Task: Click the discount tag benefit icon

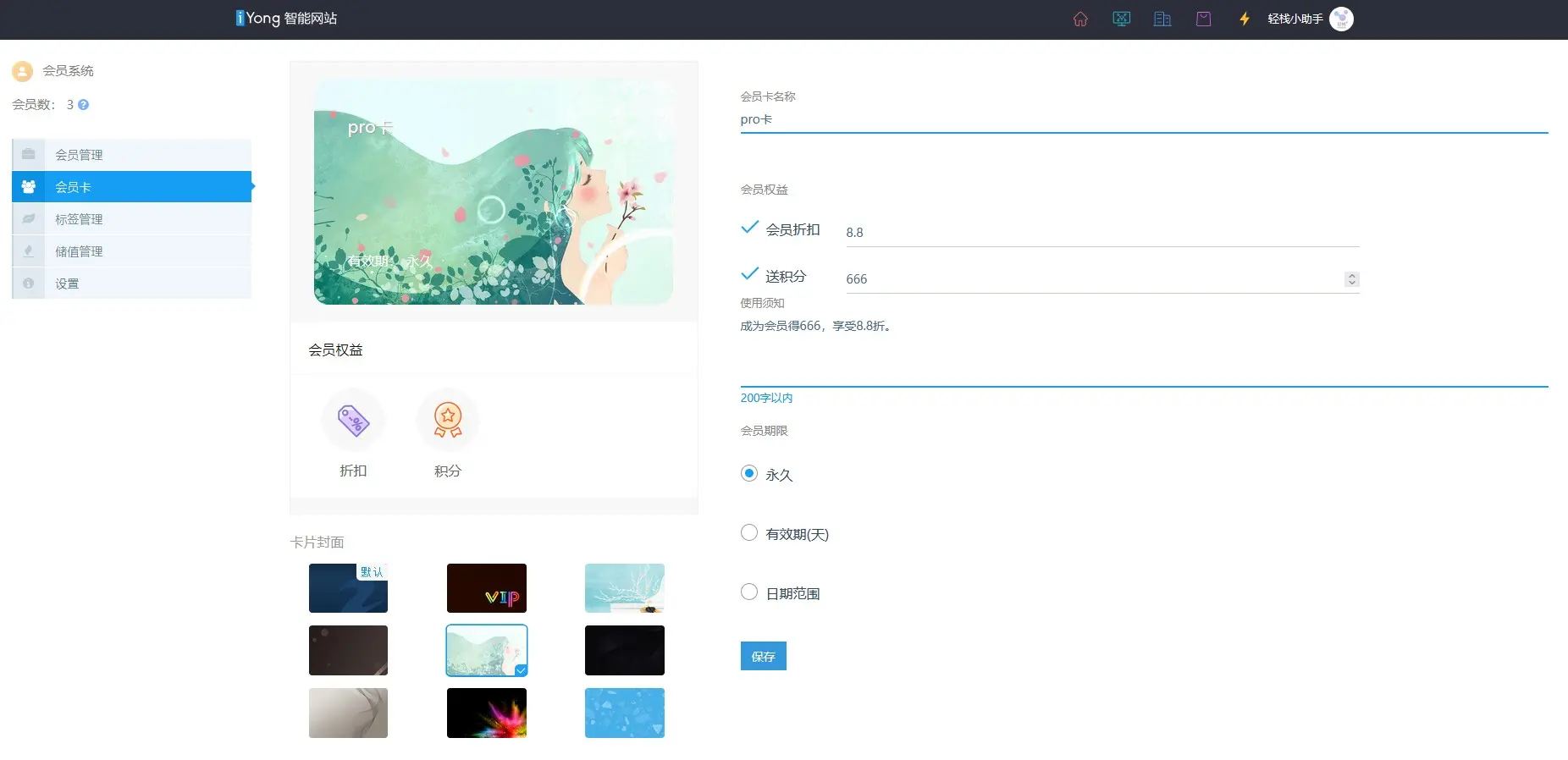Action: click(353, 420)
